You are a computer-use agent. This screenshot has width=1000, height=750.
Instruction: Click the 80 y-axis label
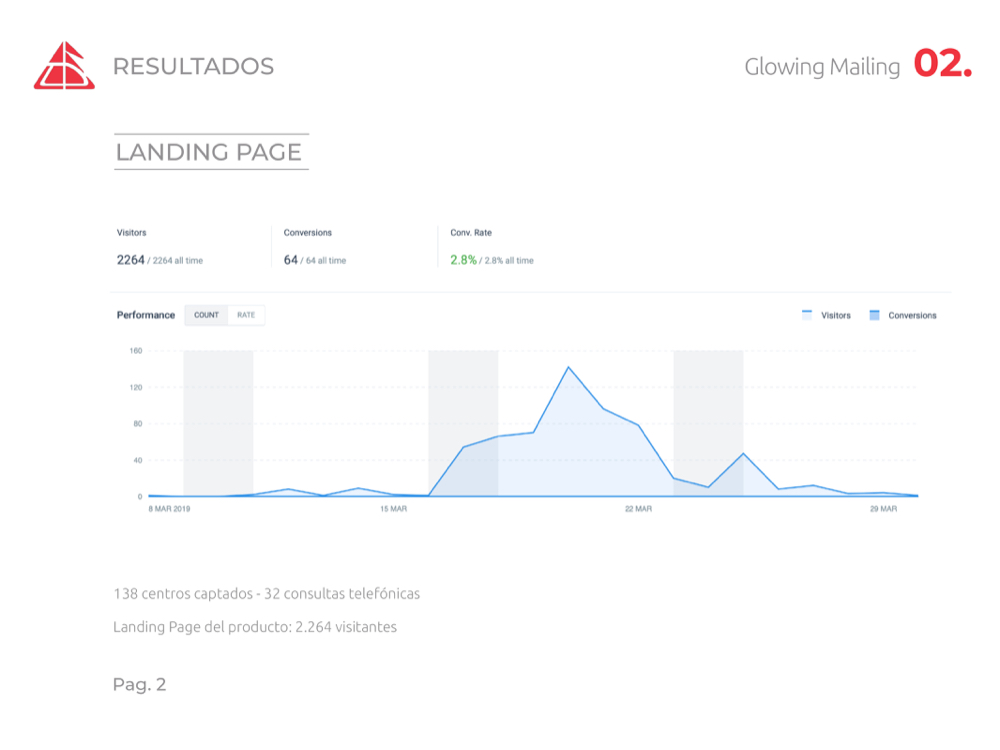pos(138,423)
